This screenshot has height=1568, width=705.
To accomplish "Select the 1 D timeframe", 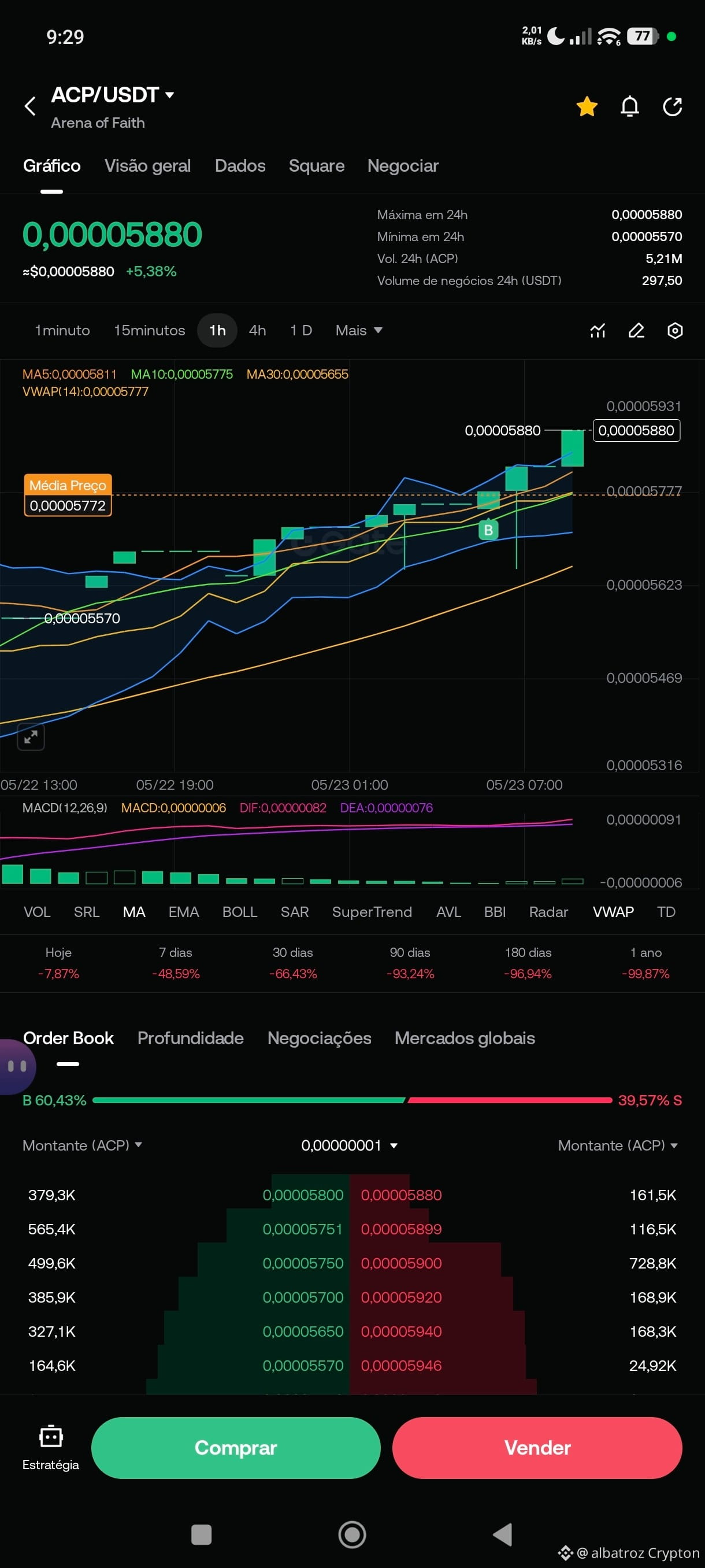I will point(300,331).
